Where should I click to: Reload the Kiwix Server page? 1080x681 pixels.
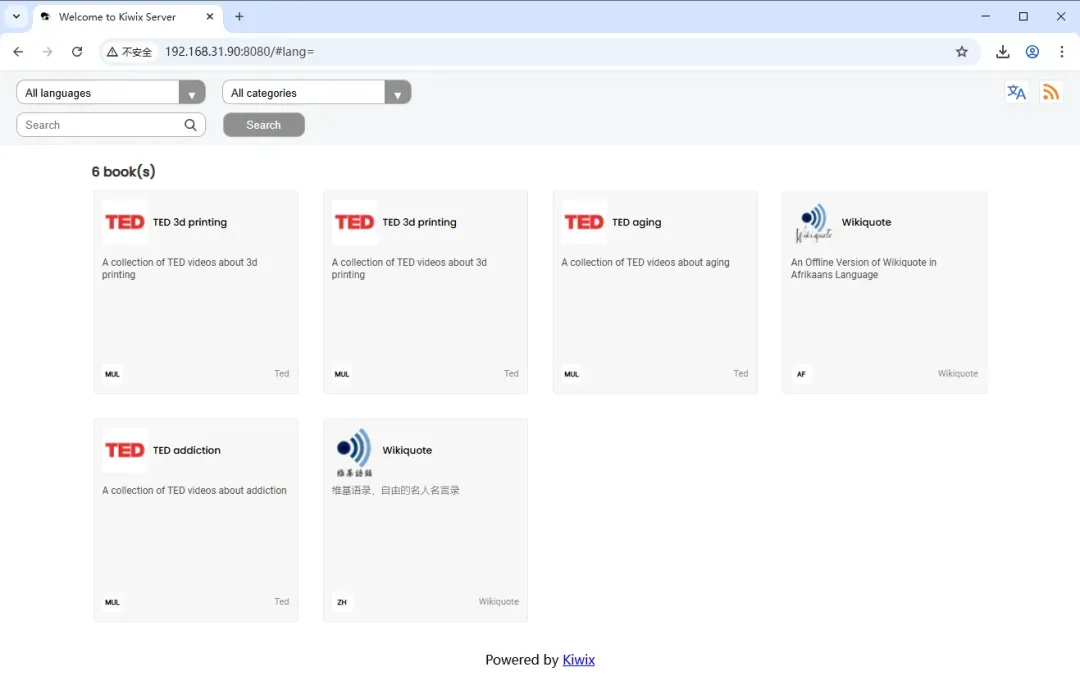coord(77,52)
